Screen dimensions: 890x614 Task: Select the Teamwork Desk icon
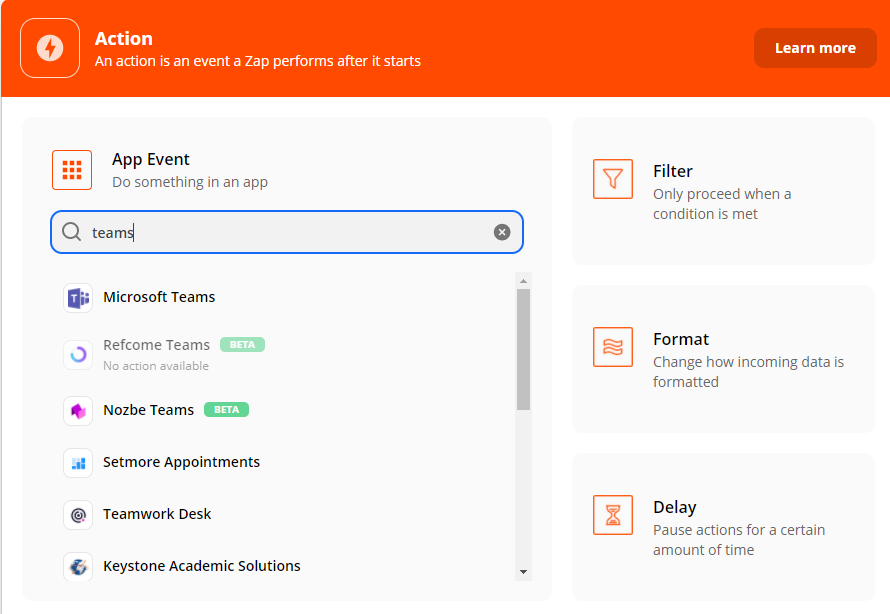point(78,515)
